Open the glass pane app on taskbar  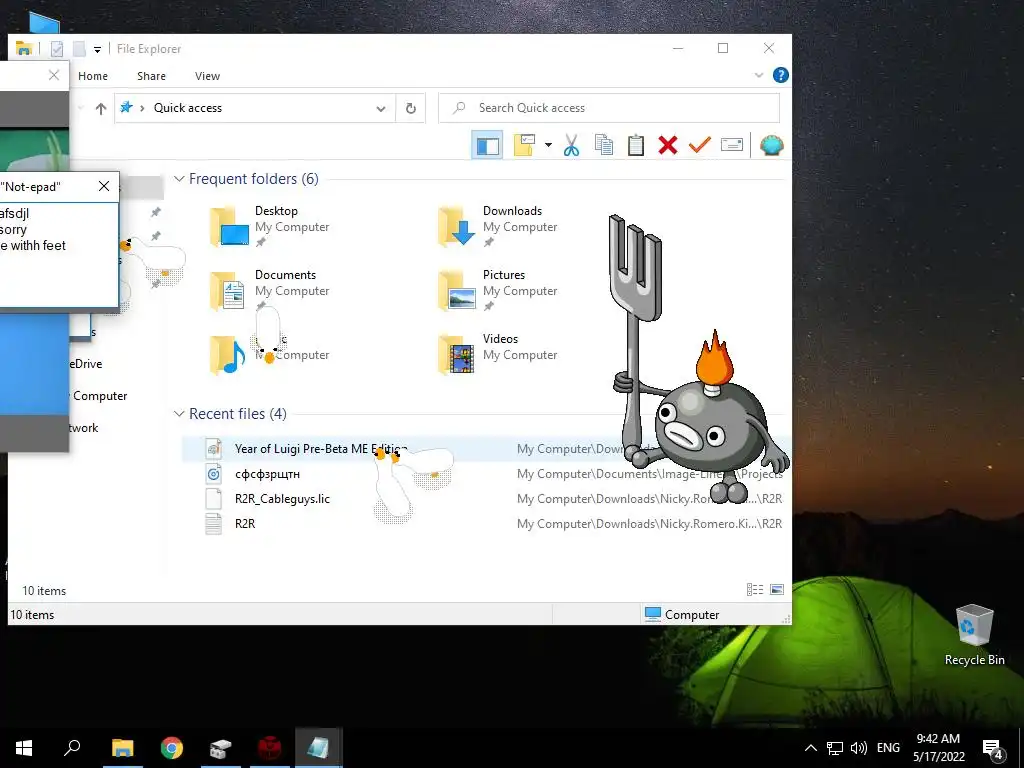click(x=319, y=748)
